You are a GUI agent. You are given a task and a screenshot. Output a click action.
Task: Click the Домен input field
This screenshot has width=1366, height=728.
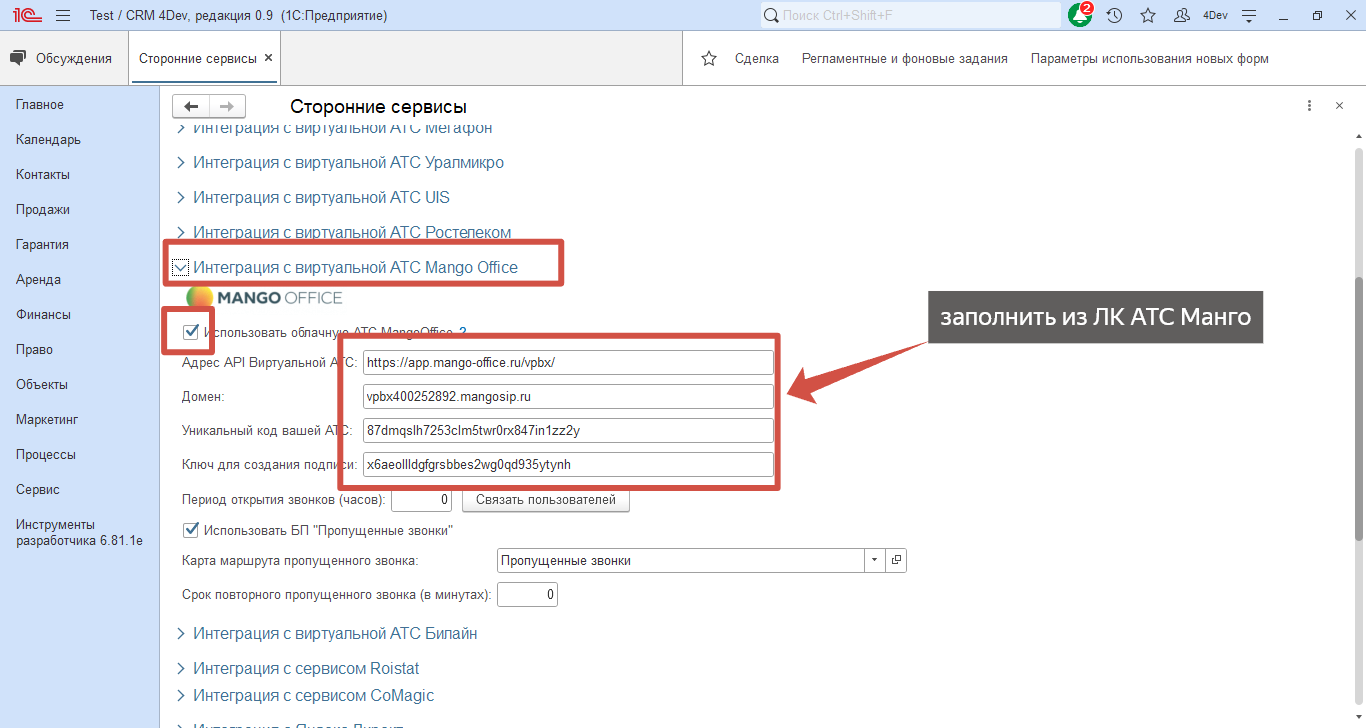click(x=568, y=396)
